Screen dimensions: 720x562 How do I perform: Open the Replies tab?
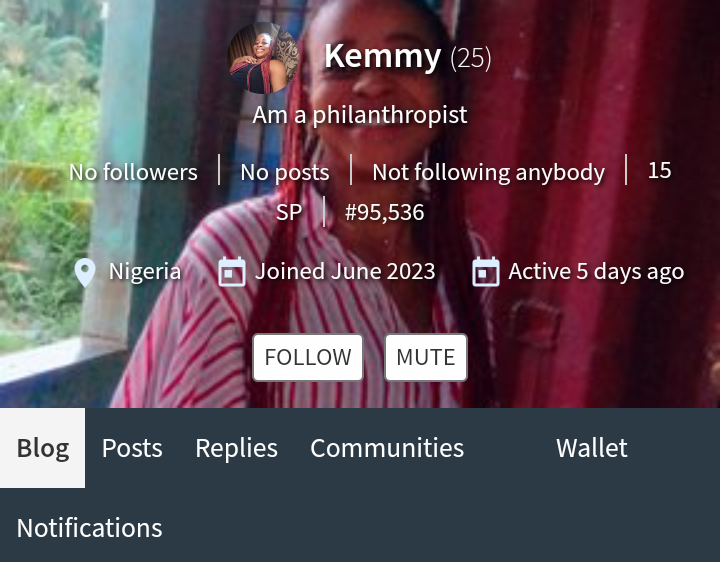(236, 448)
